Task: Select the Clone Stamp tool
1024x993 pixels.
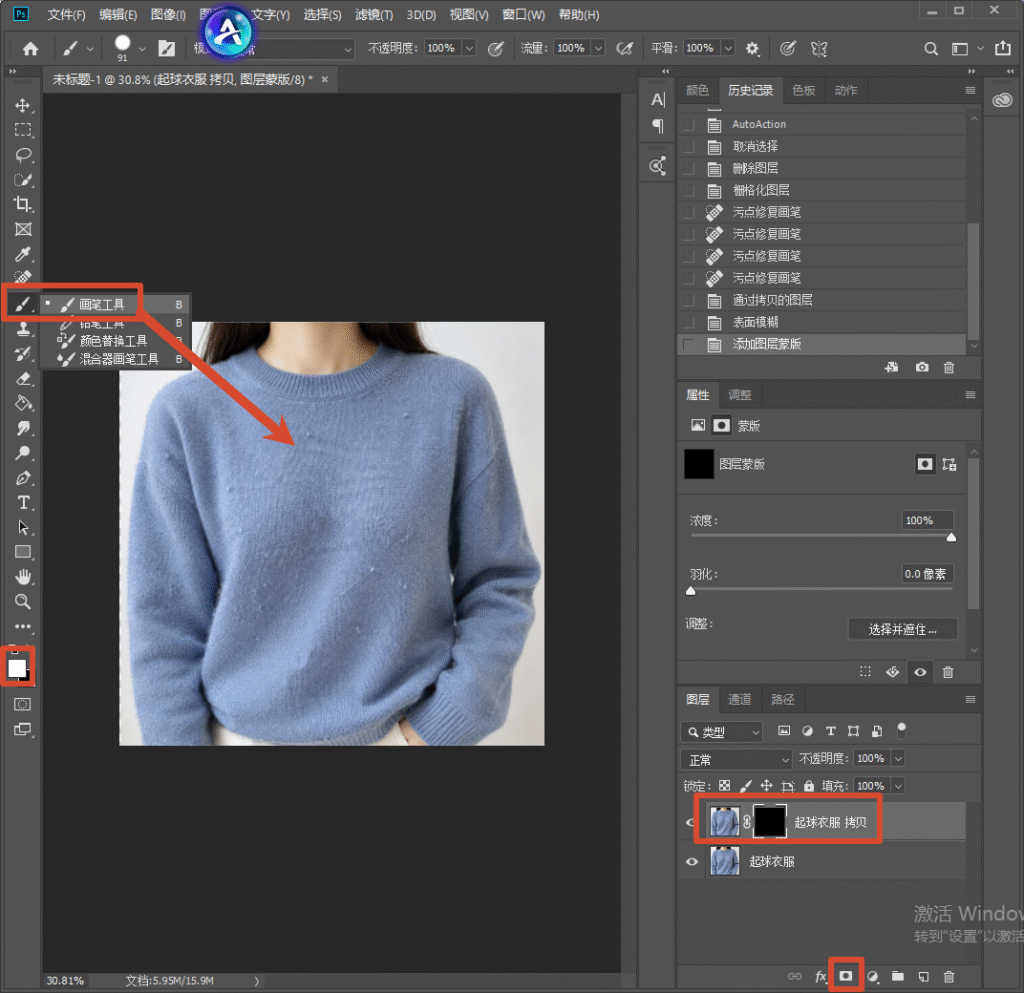Action: click(23, 328)
